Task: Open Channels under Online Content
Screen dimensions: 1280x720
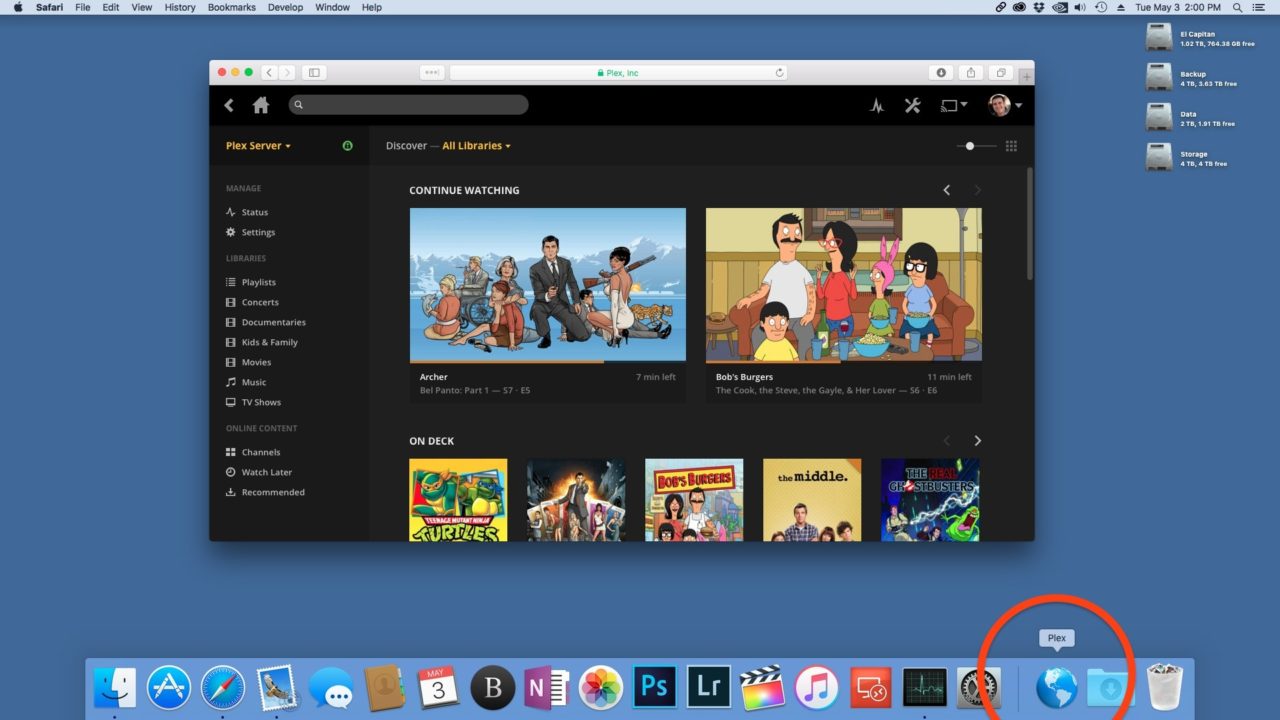Action: click(252, 452)
